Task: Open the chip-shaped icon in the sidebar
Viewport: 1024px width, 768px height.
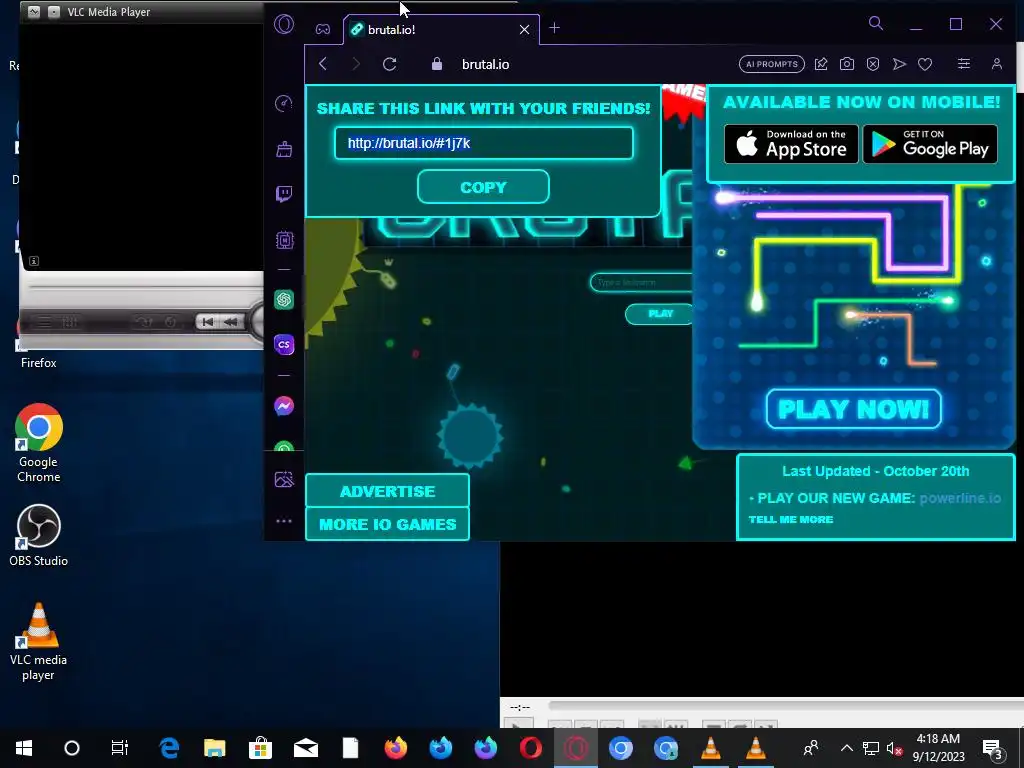Action: [284, 240]
